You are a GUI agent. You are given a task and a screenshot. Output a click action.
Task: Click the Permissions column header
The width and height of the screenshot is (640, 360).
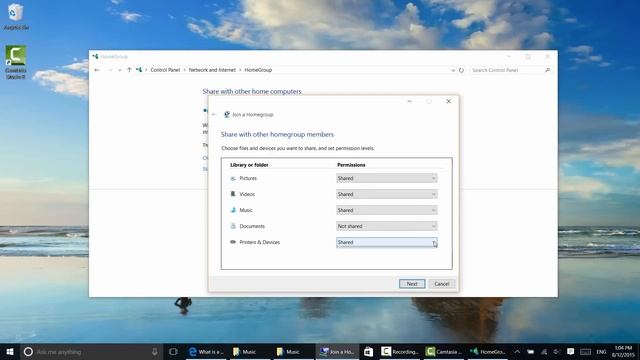pos(351,165)
